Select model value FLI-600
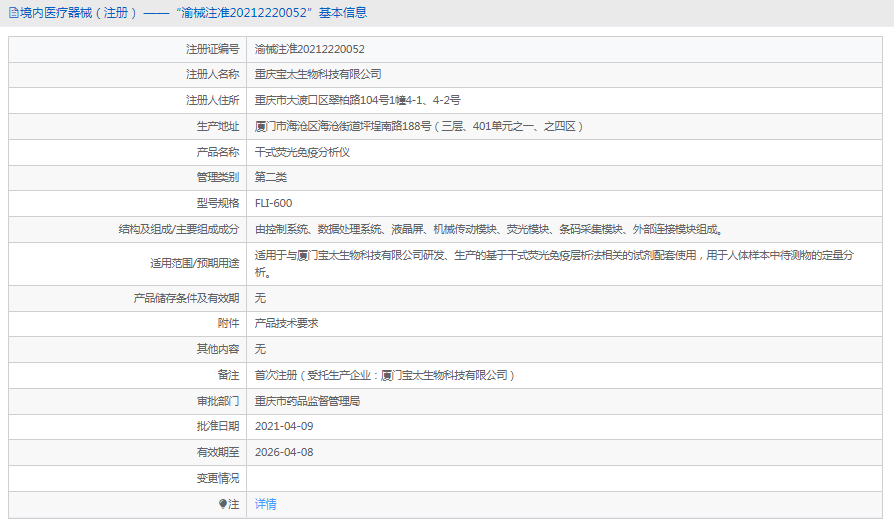The height and width of the screenshot is (526, 894). (x=274, y=203)
